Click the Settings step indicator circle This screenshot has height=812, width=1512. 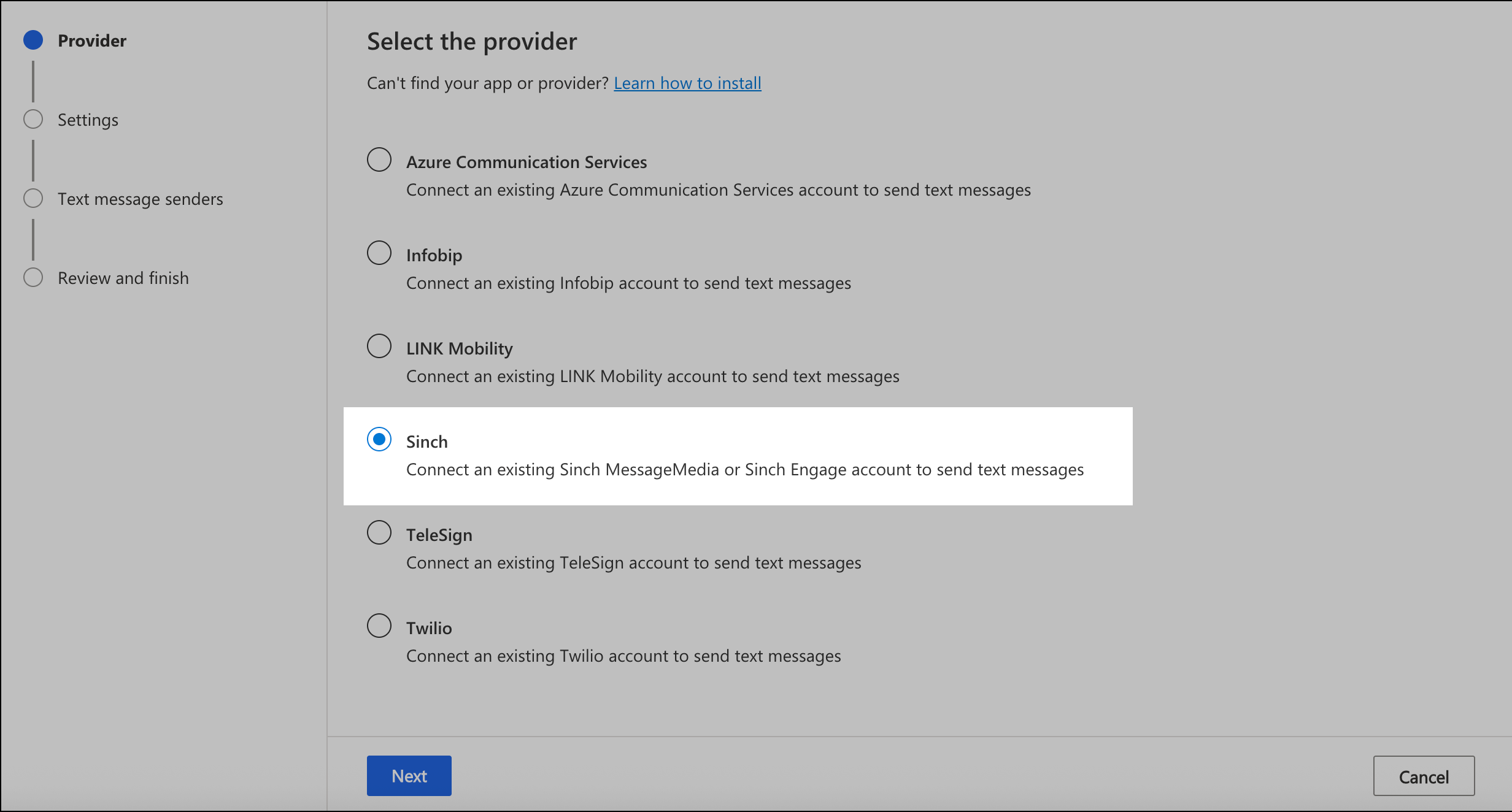33,118
